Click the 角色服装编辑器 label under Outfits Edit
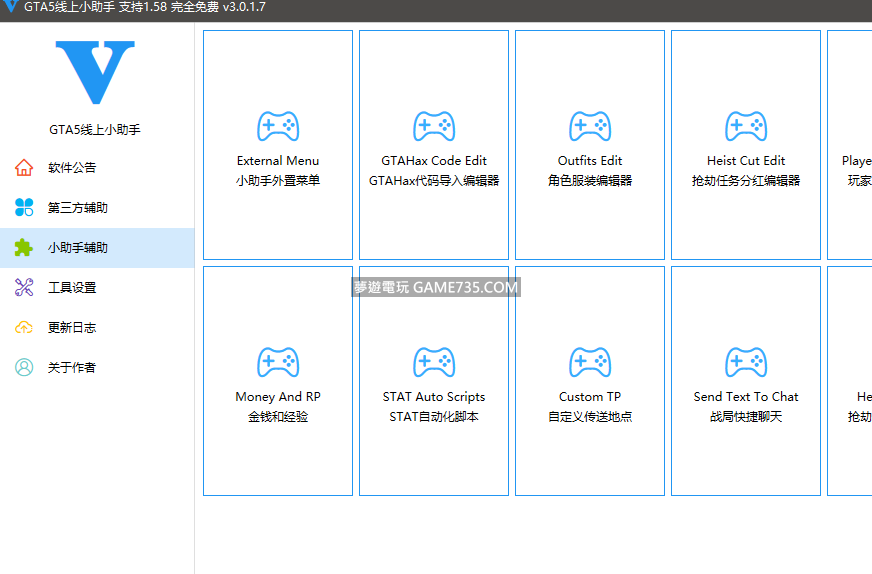 click(590, 181)
